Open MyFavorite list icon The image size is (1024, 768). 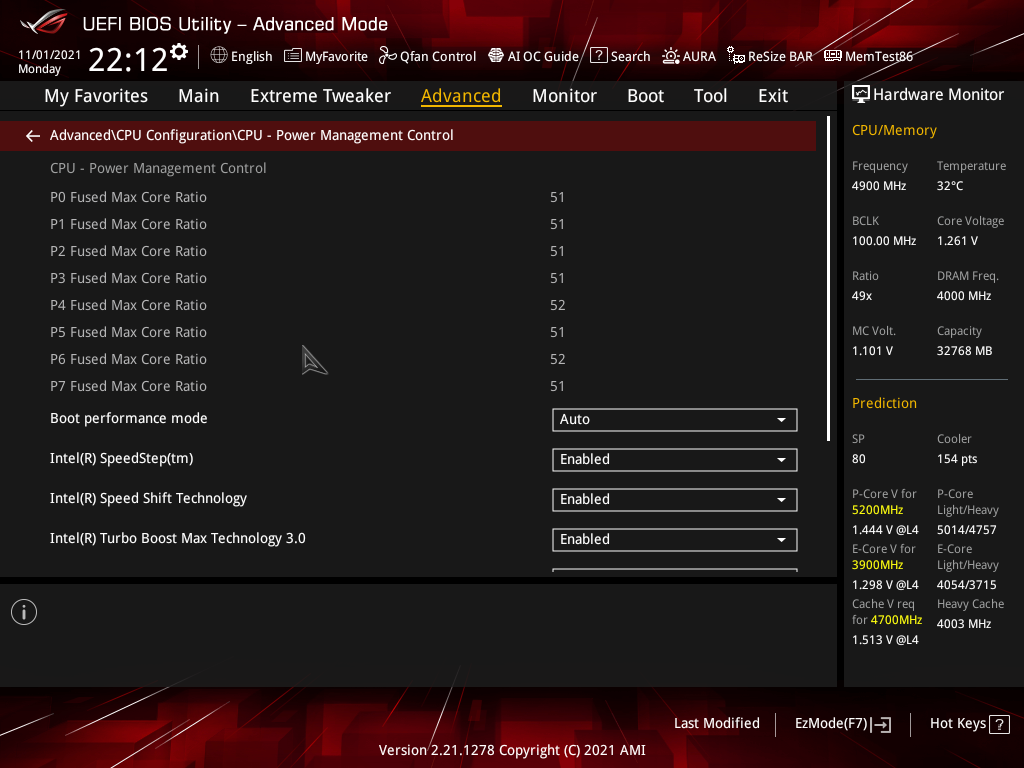pos(293,56)
